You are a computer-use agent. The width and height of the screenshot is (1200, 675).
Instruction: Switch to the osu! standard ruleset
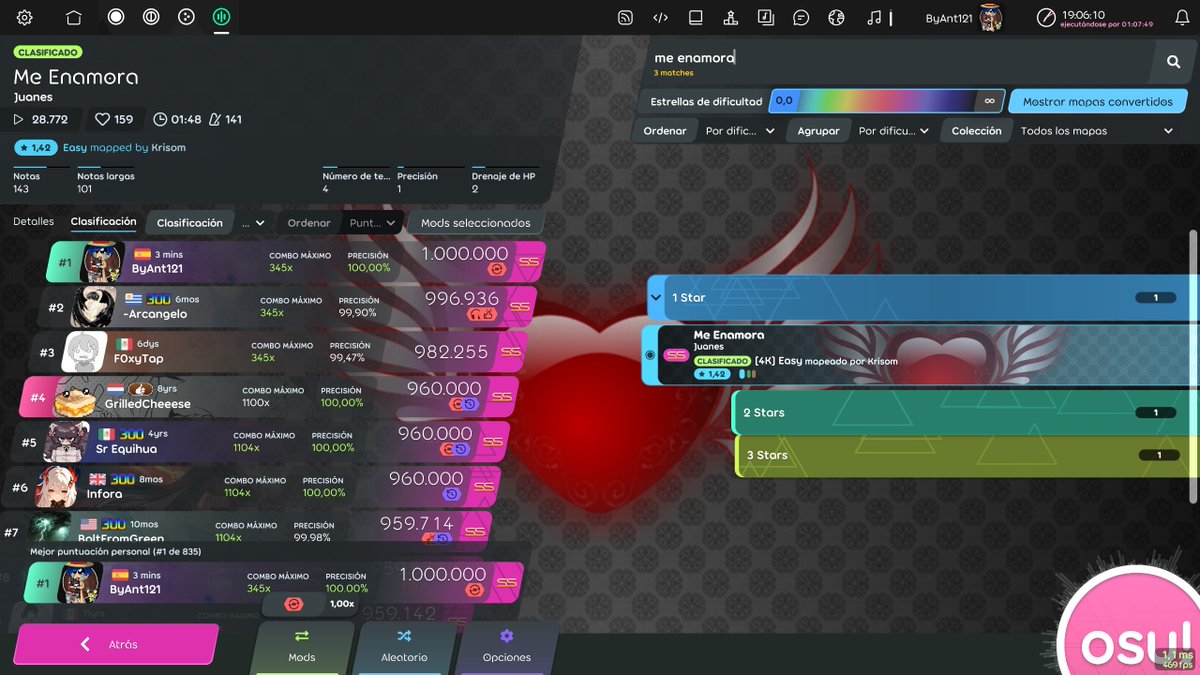pos(116,17)
